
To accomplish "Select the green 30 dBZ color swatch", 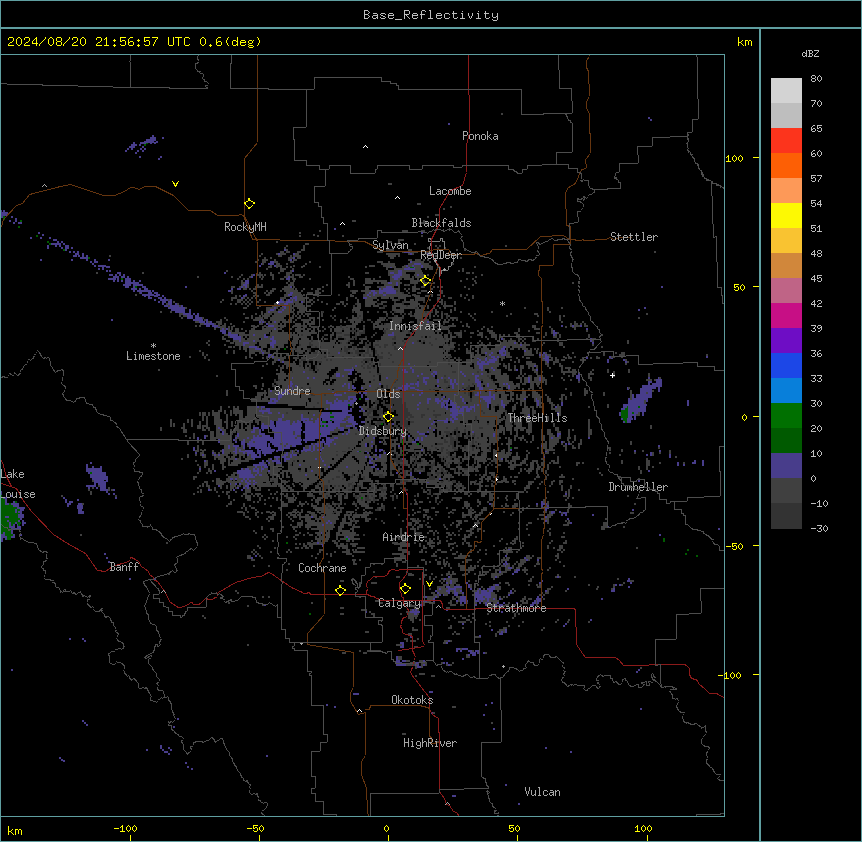I will (786, 416).
